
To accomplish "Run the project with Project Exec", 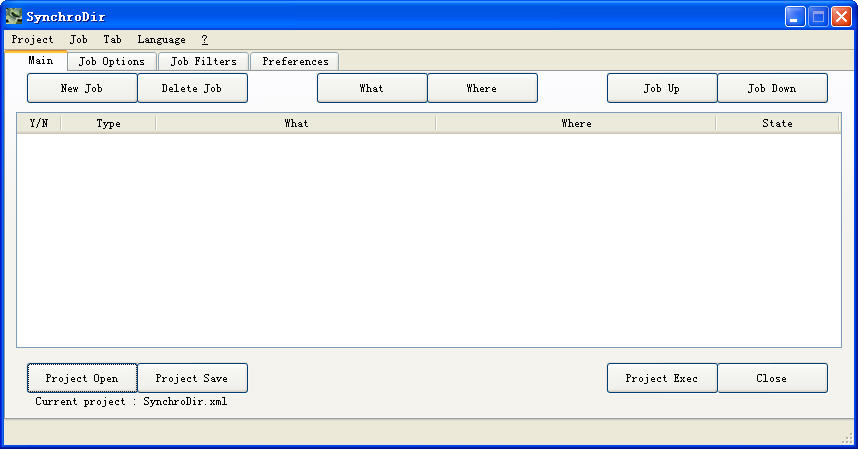I will tap(662, 378).
